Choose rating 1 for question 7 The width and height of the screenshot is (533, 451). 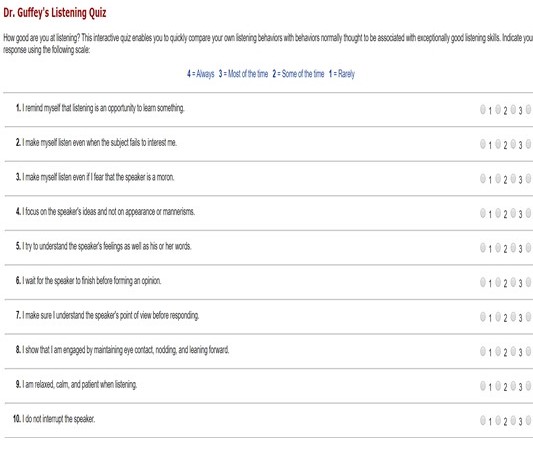[483, 317]
